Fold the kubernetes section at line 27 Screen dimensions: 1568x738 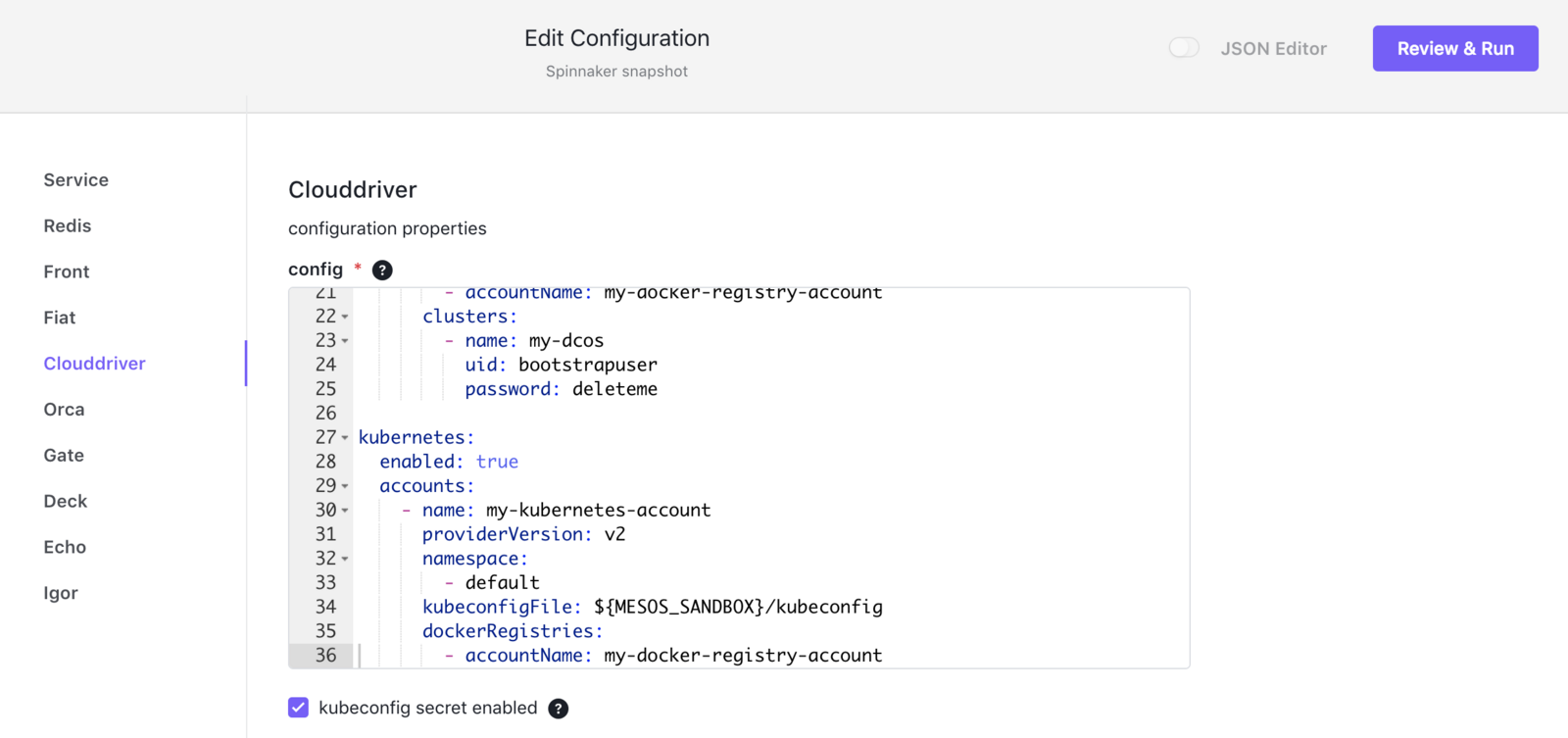pyautogui.click(x=345, y=438)
